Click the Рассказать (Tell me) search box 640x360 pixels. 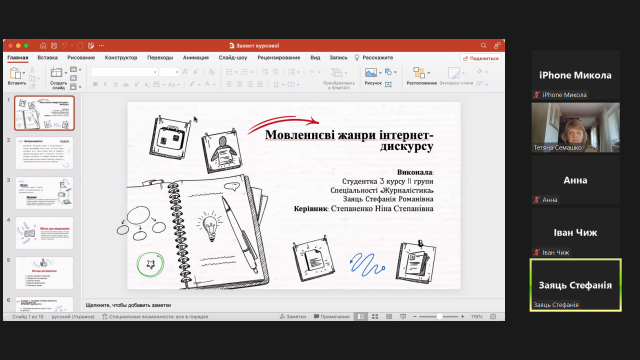373,58
